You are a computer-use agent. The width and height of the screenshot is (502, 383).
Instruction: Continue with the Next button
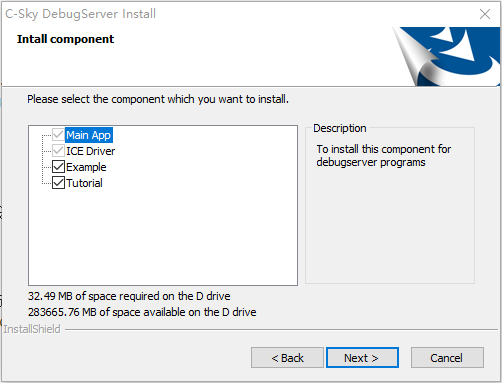point(362,358)
